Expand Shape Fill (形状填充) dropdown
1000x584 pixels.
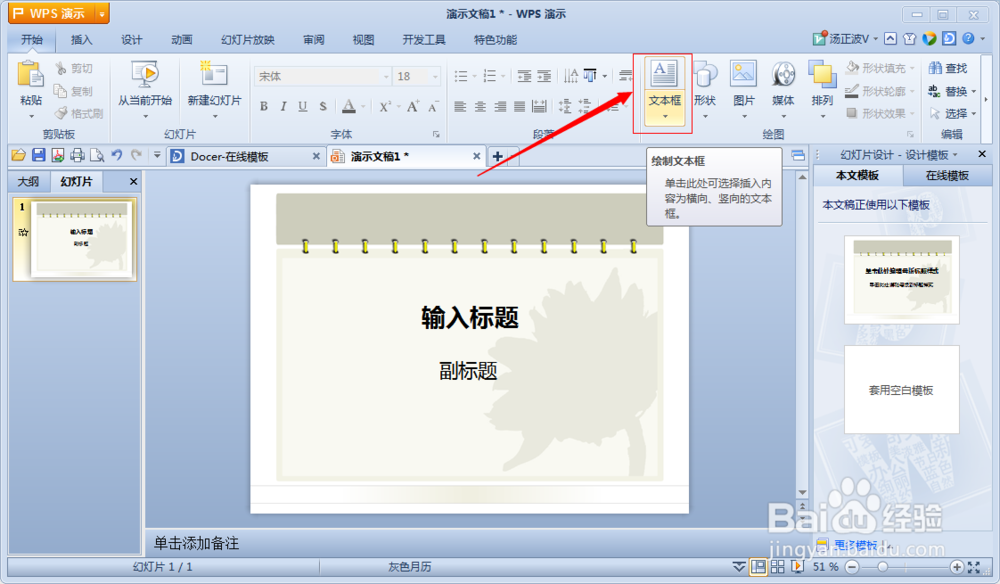click(913, 68)
